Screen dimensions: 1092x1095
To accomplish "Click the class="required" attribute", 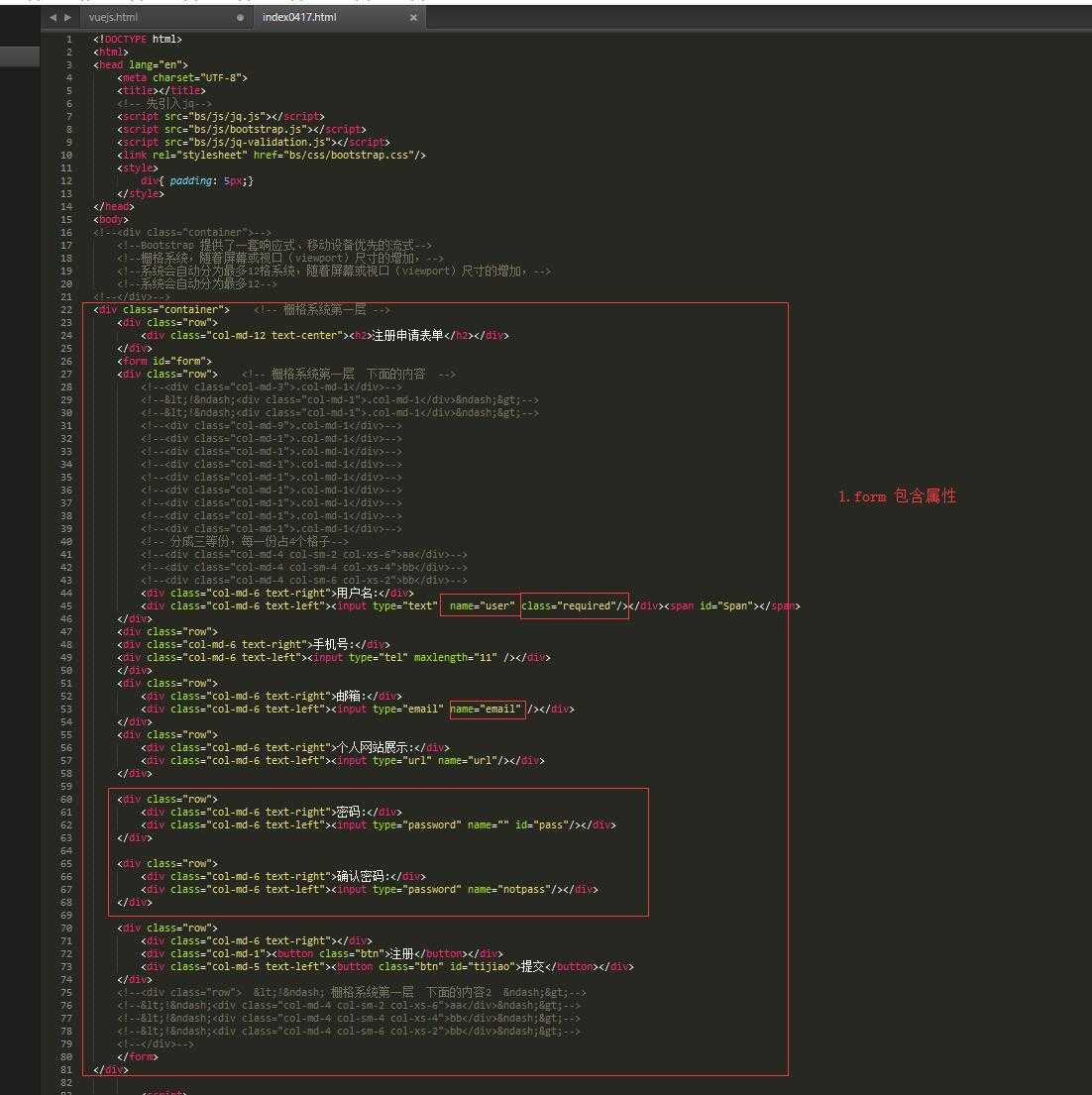I will click(x=569, y=605).
